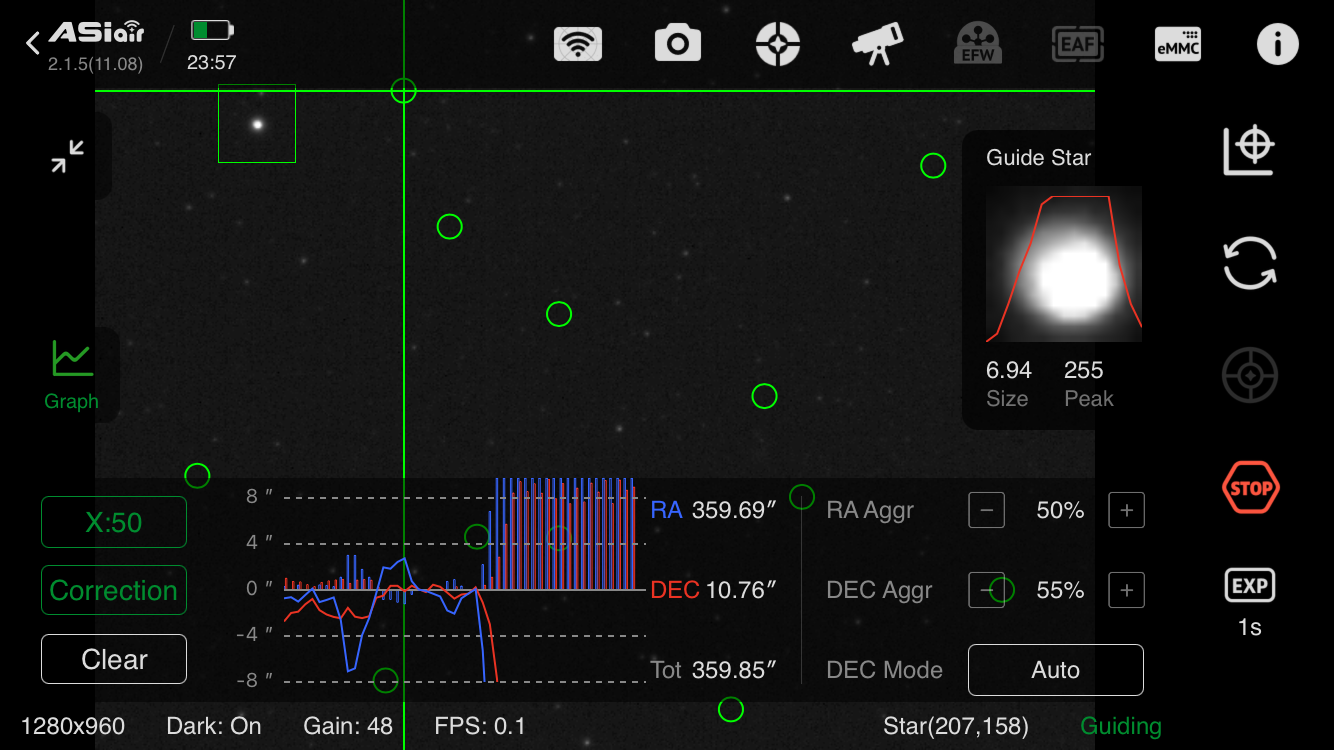Click the looping refresh arrows icon
Viewport: 1334px width, 750px height.
click(1250, 263)
